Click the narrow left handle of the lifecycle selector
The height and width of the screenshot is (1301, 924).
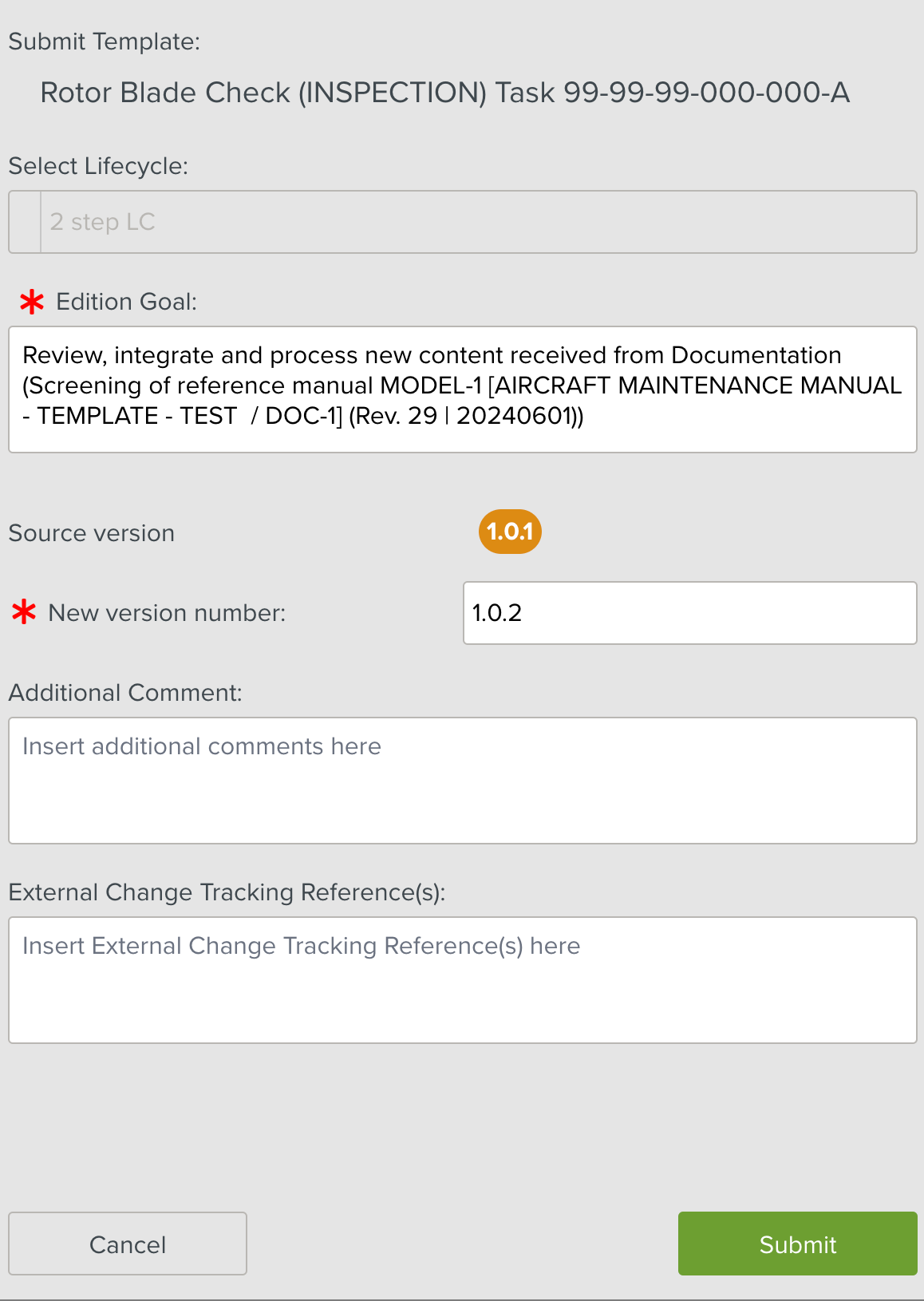click(25, 222)
